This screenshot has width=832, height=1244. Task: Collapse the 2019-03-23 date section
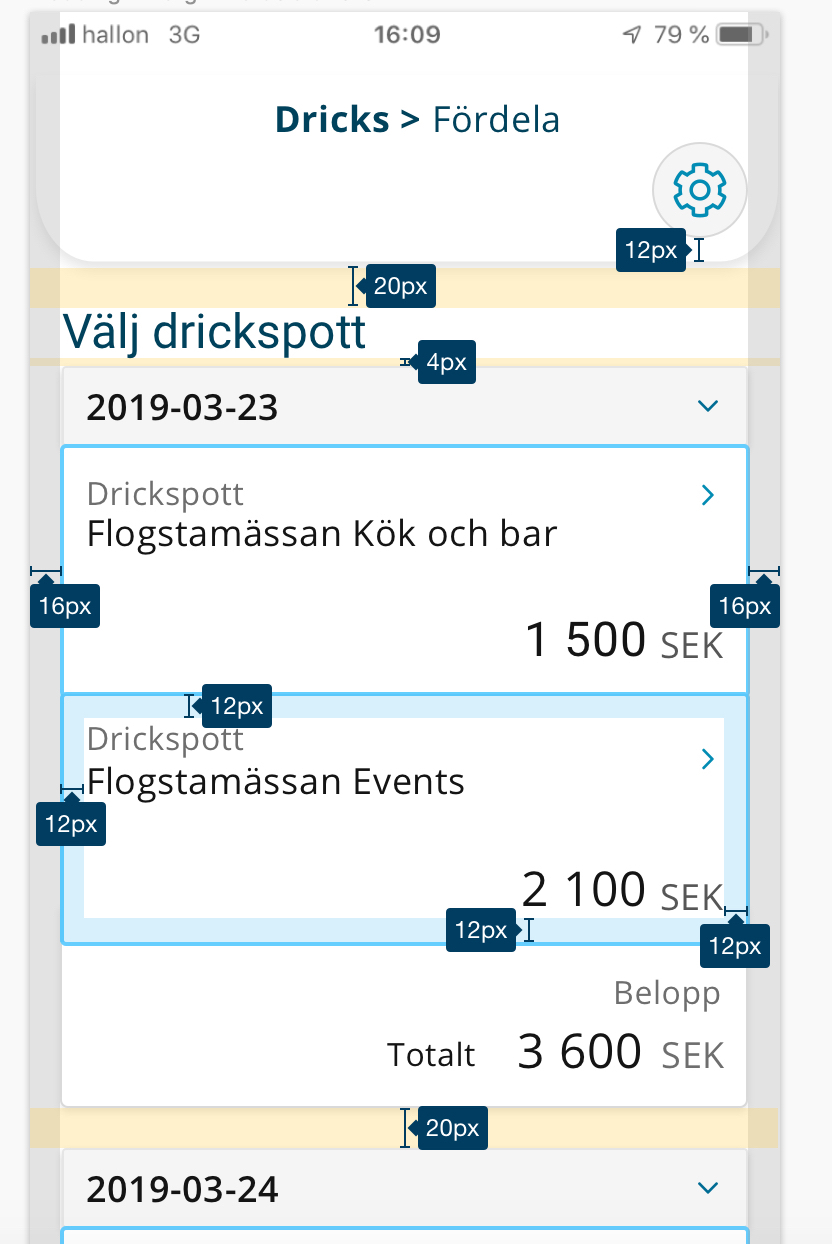click(x=708, y=406)
